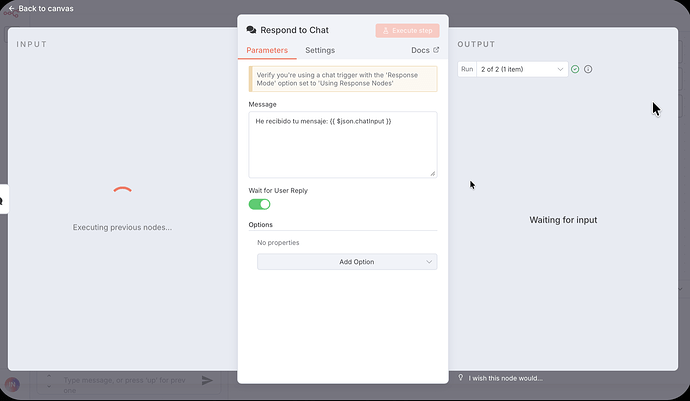Viewport: 690px width, 401px height.
Task: Click the run info circle icon
Action: (x=588, y=69)
